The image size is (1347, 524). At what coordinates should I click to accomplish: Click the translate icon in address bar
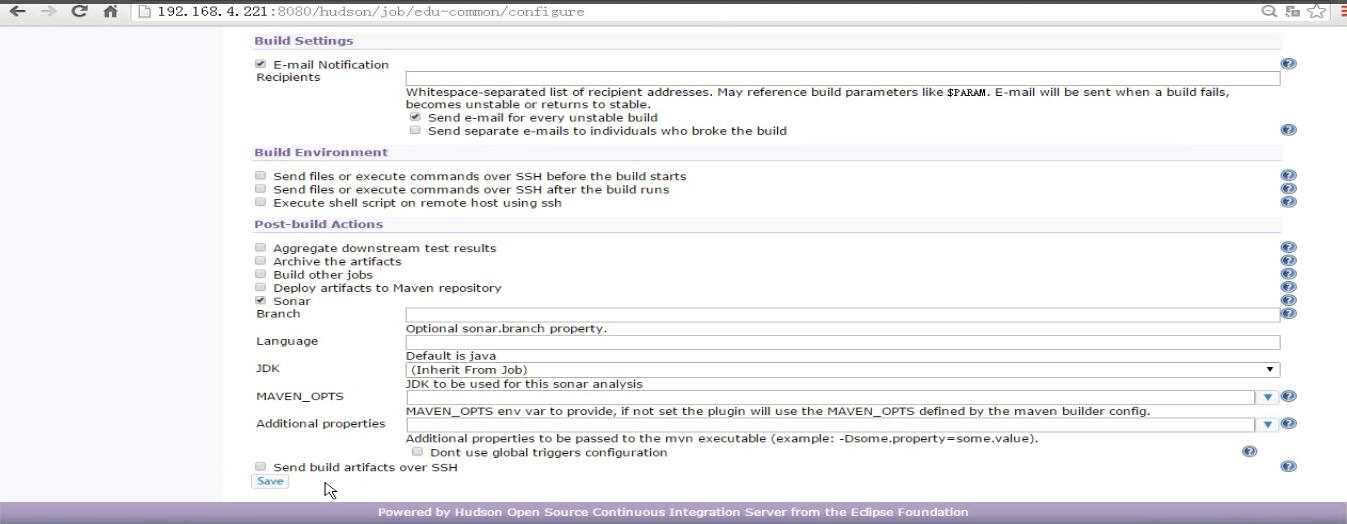tap(1293, 12)
